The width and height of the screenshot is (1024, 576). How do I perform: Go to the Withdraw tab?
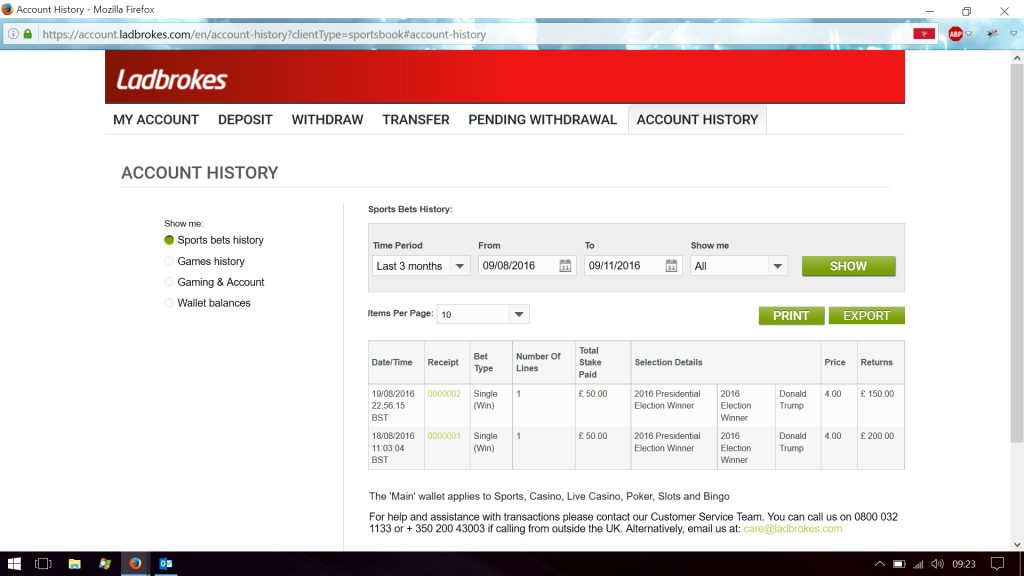(327, 120)
